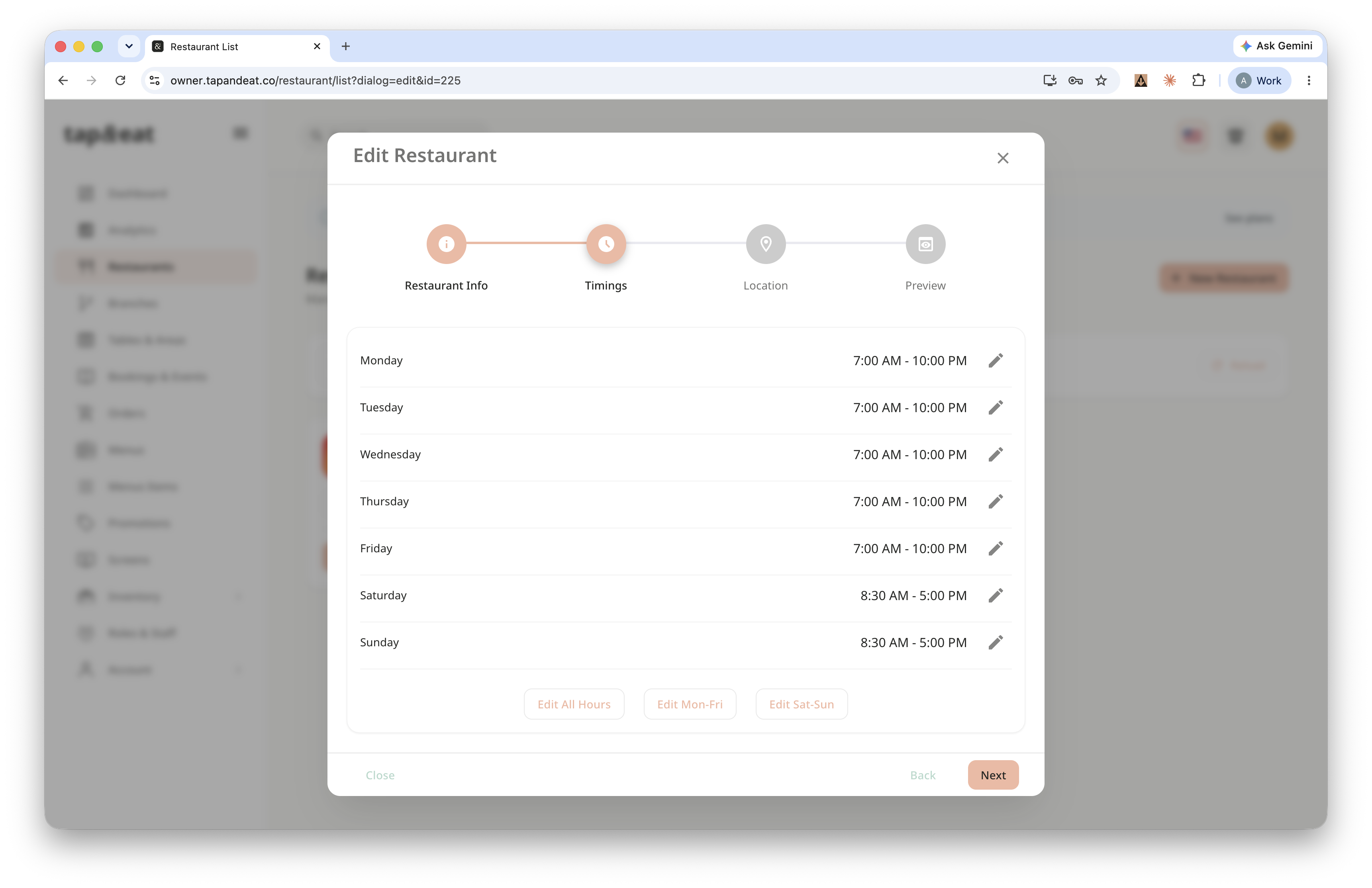Select the Monday row label

[381, 361]
